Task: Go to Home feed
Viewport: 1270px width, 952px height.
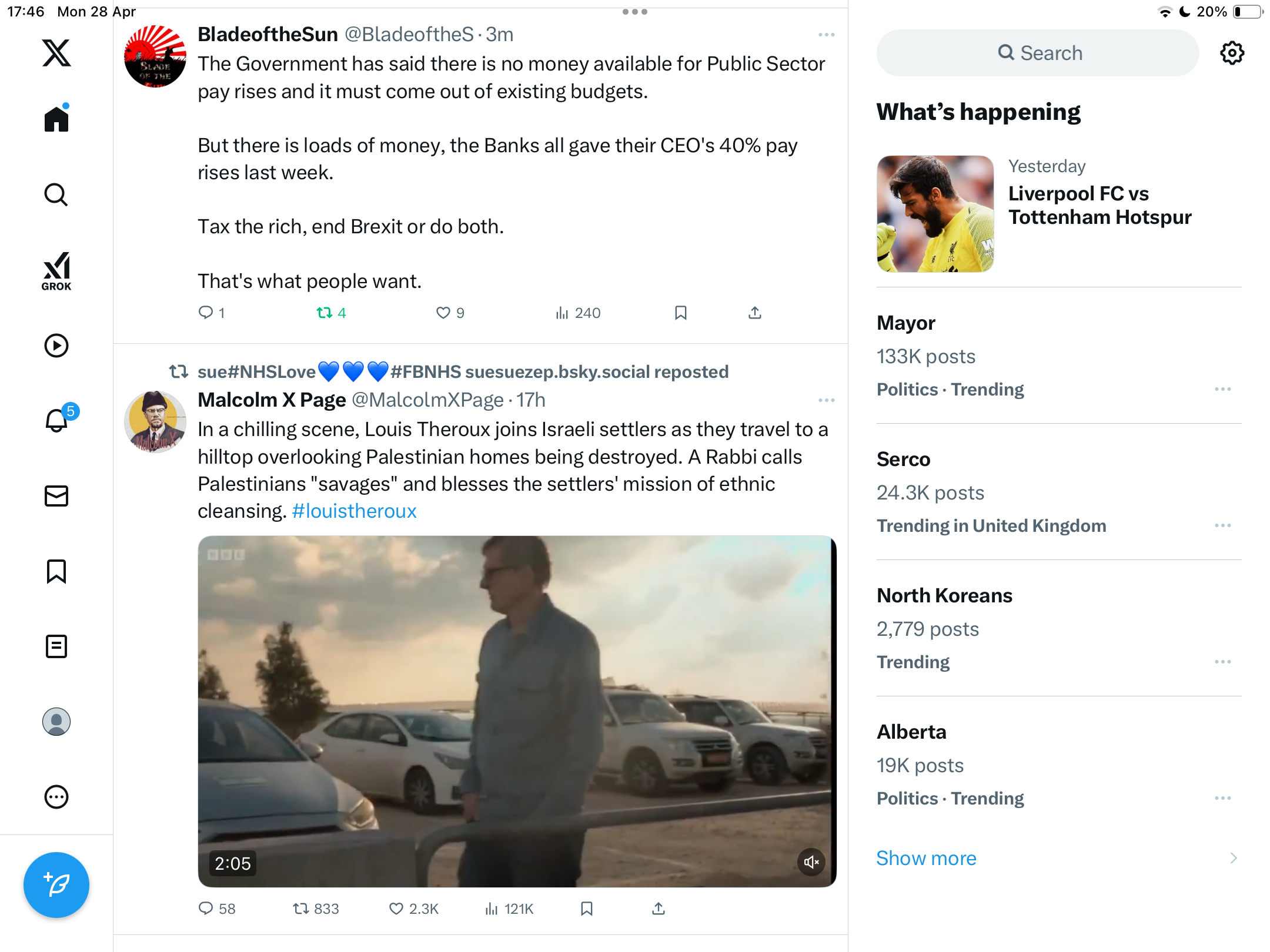Action: coord(56,119)
